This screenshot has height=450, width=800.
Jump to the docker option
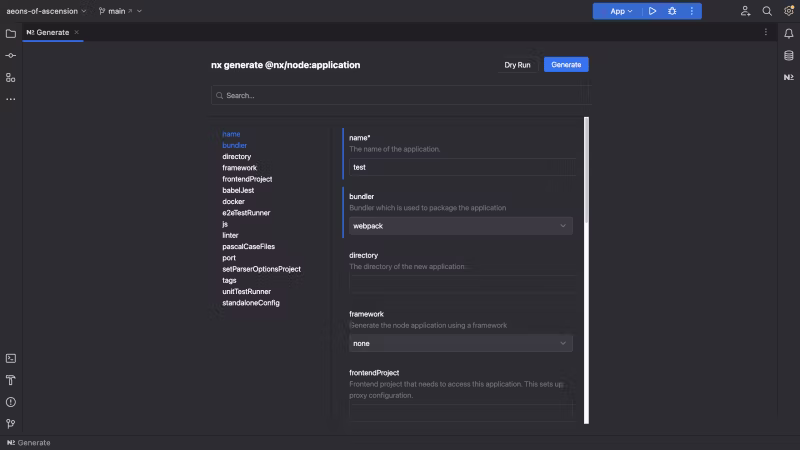tap(233, 202)
